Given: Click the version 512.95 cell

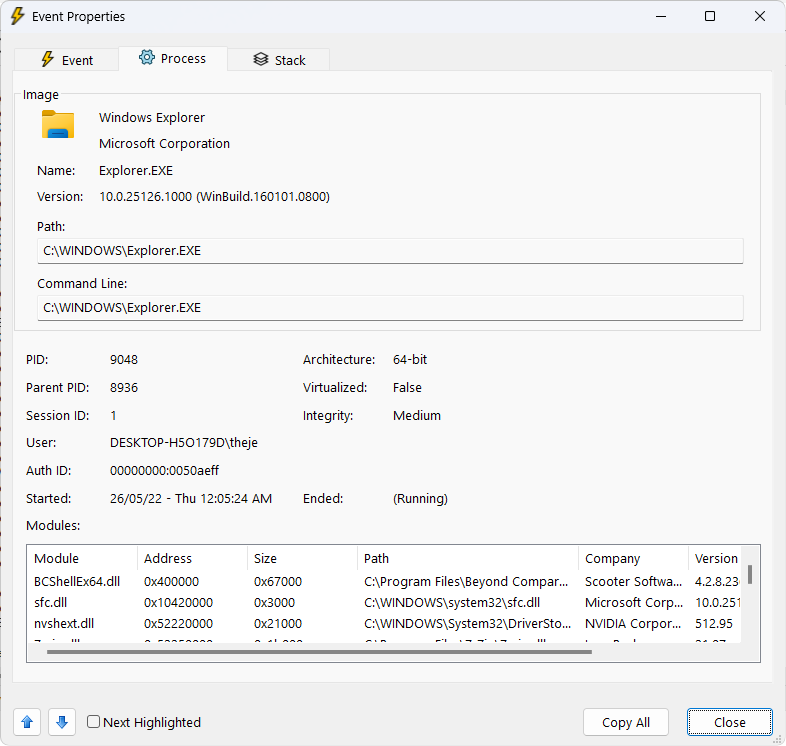Looking at the screenshot, I should (x=714, y=624).
